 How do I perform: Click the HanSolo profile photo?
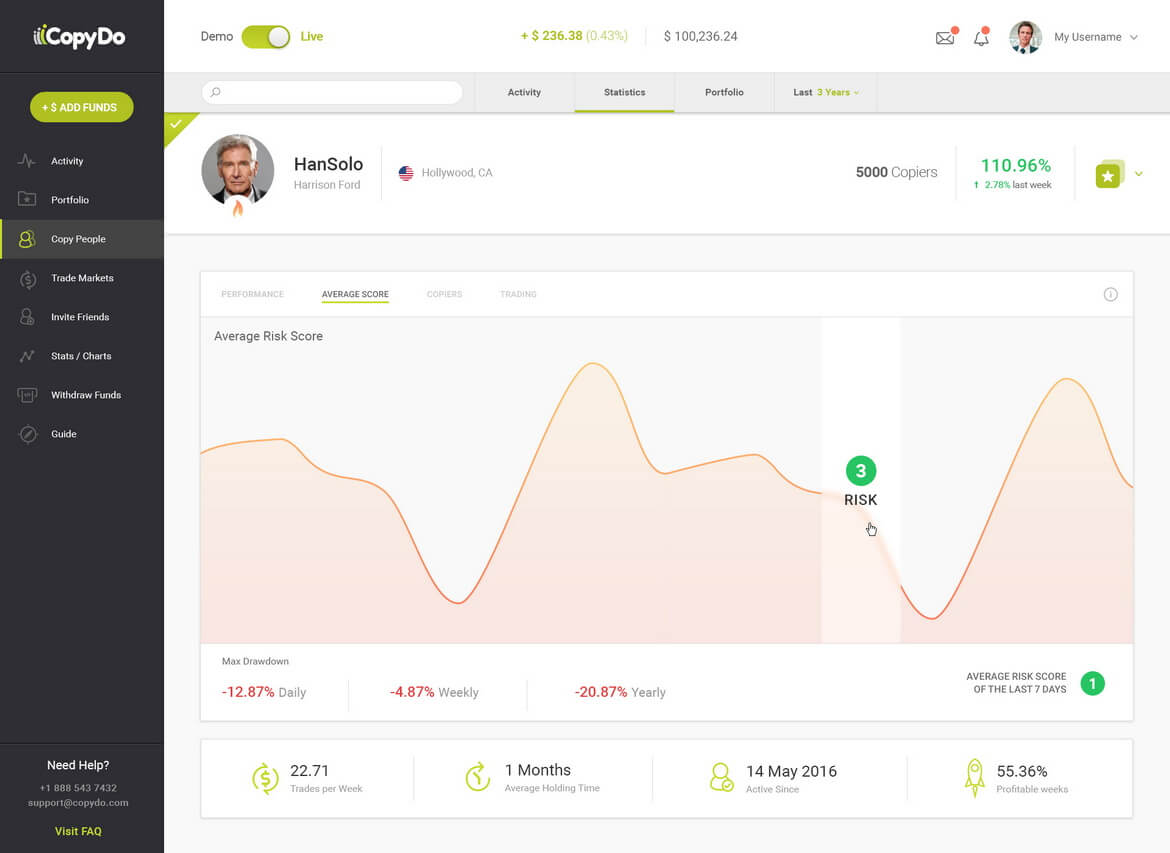[238, 169]
